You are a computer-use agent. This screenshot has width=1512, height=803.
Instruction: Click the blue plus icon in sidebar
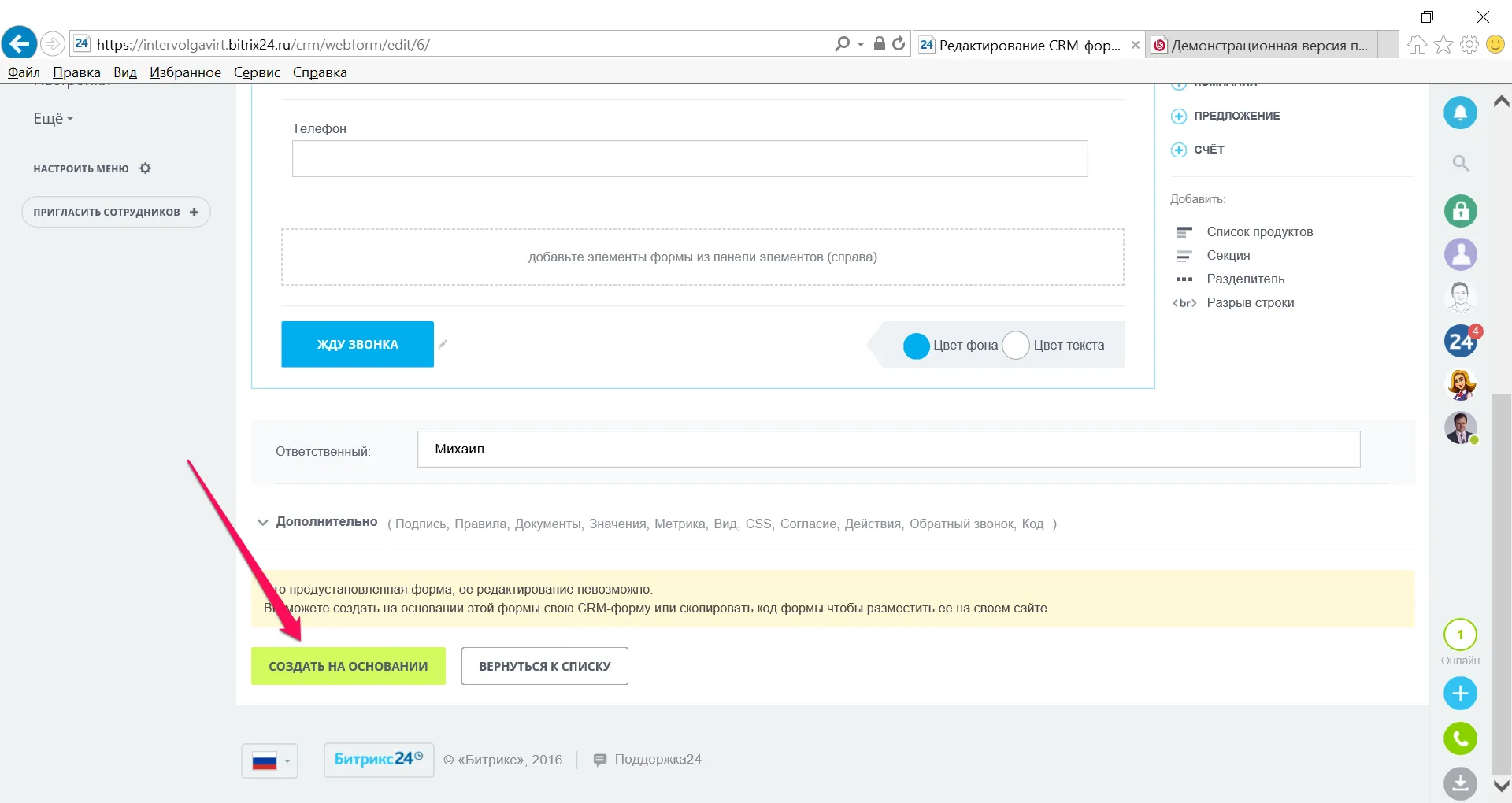pyautogui.click(x=1460, y=694)
